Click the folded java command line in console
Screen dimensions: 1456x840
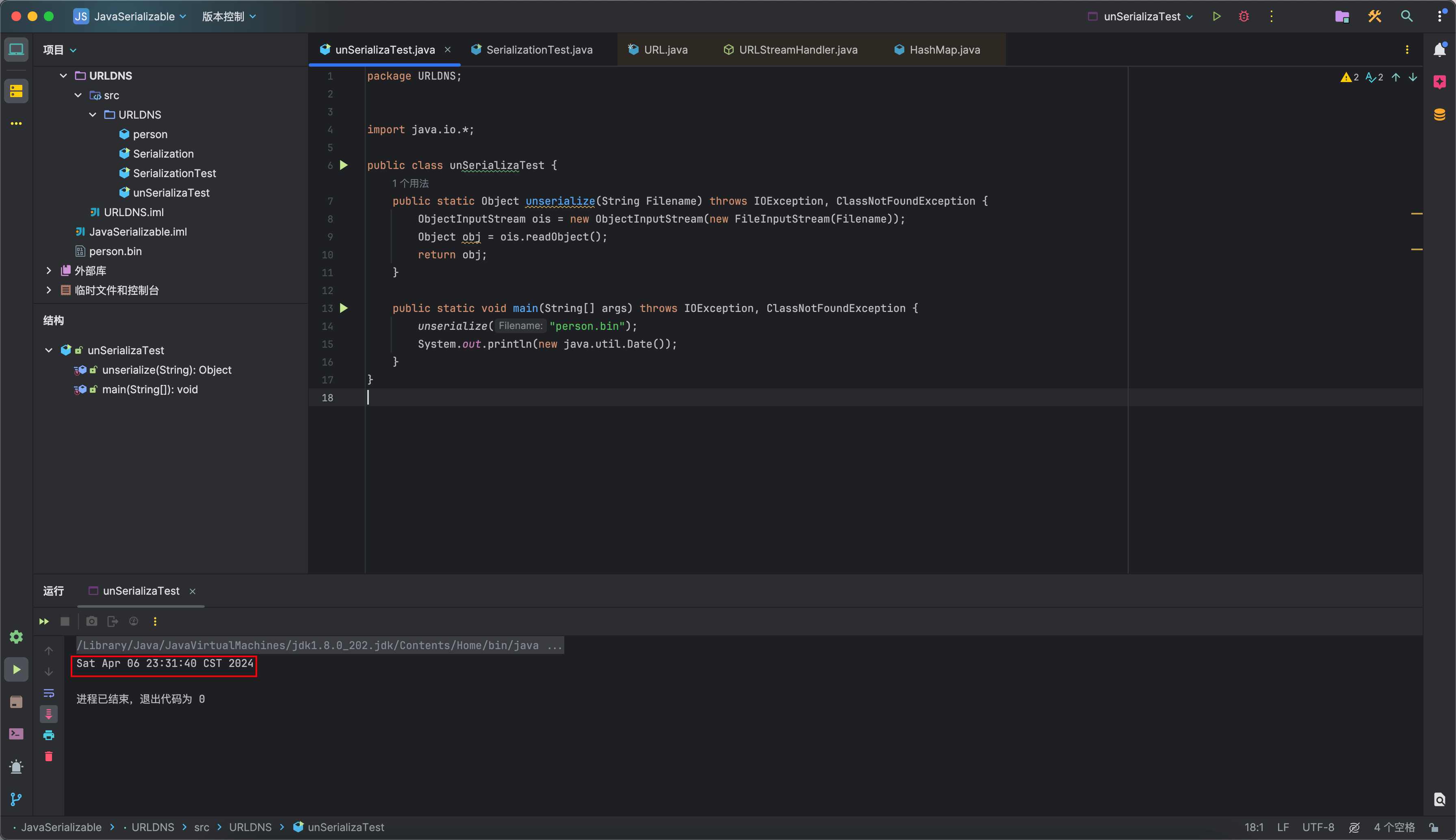pos(320,645)
